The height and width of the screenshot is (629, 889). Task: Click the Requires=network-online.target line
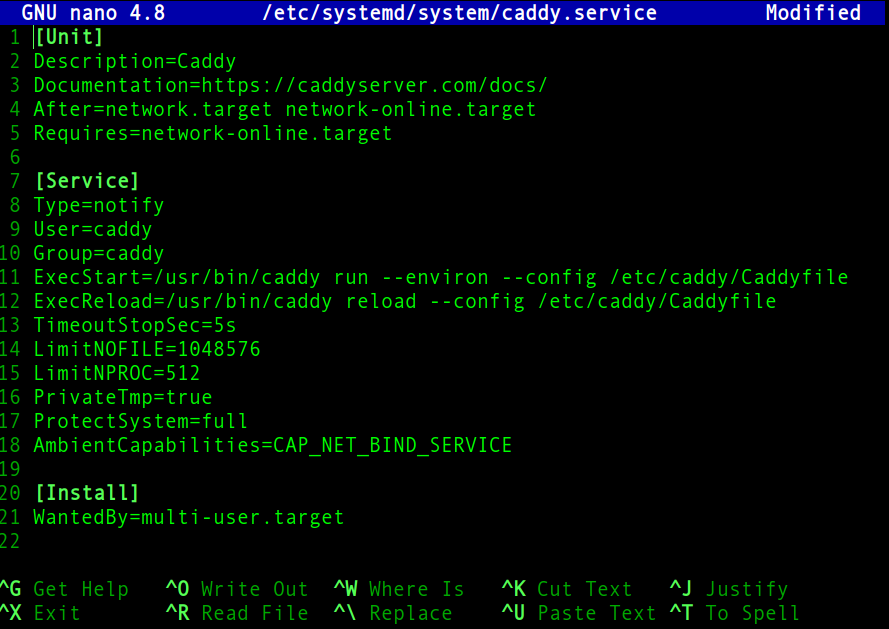pyautogui.click(x=213, y=133)
